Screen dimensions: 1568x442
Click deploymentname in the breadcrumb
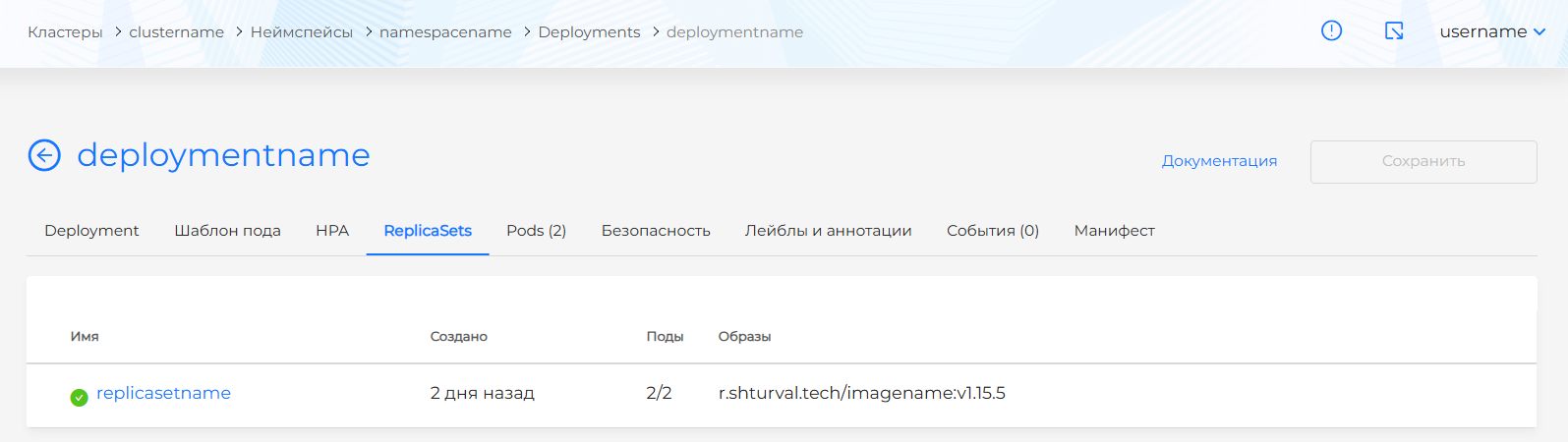(734, 32)
